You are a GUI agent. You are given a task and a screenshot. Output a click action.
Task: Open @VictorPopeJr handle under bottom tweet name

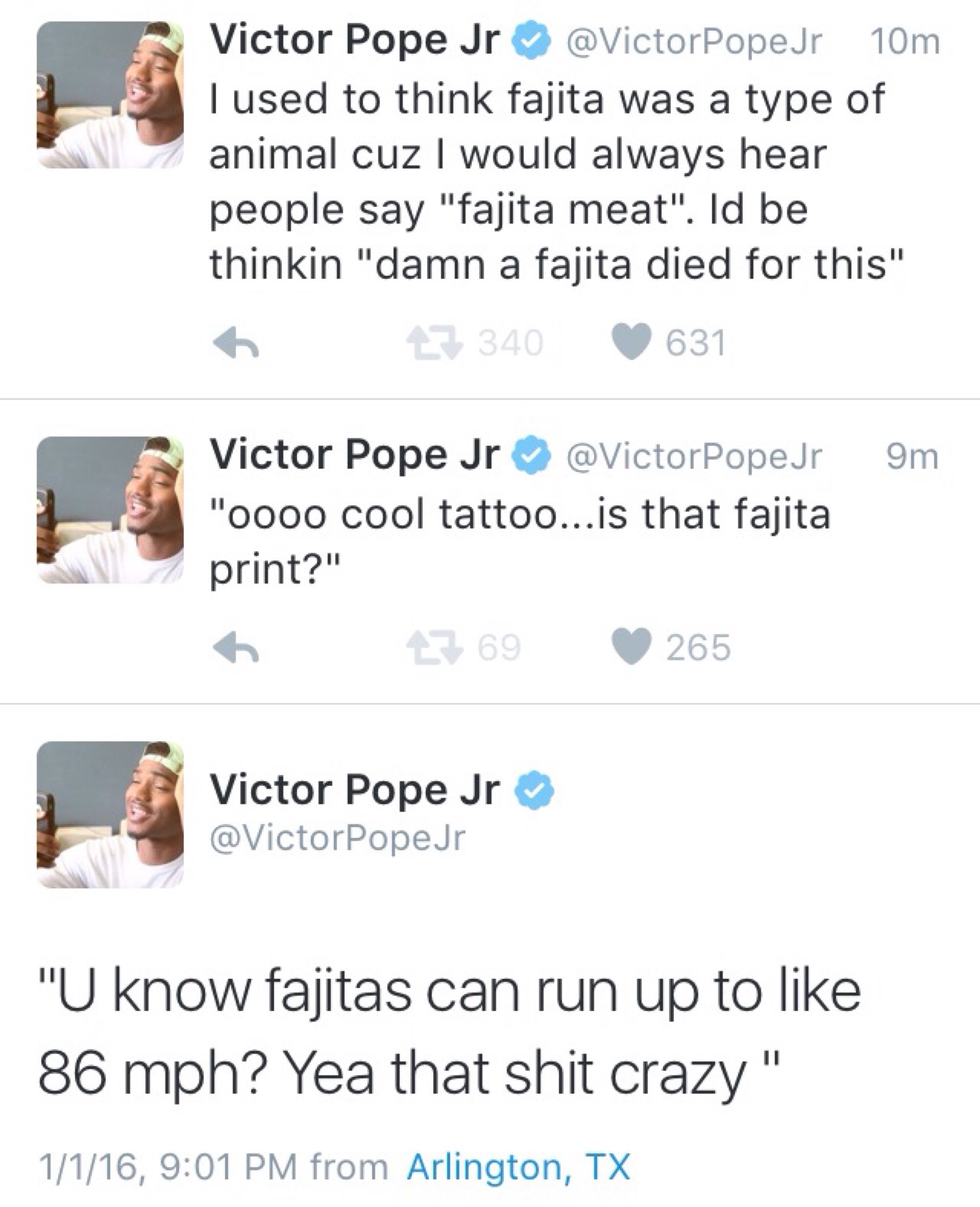point(337,839)
